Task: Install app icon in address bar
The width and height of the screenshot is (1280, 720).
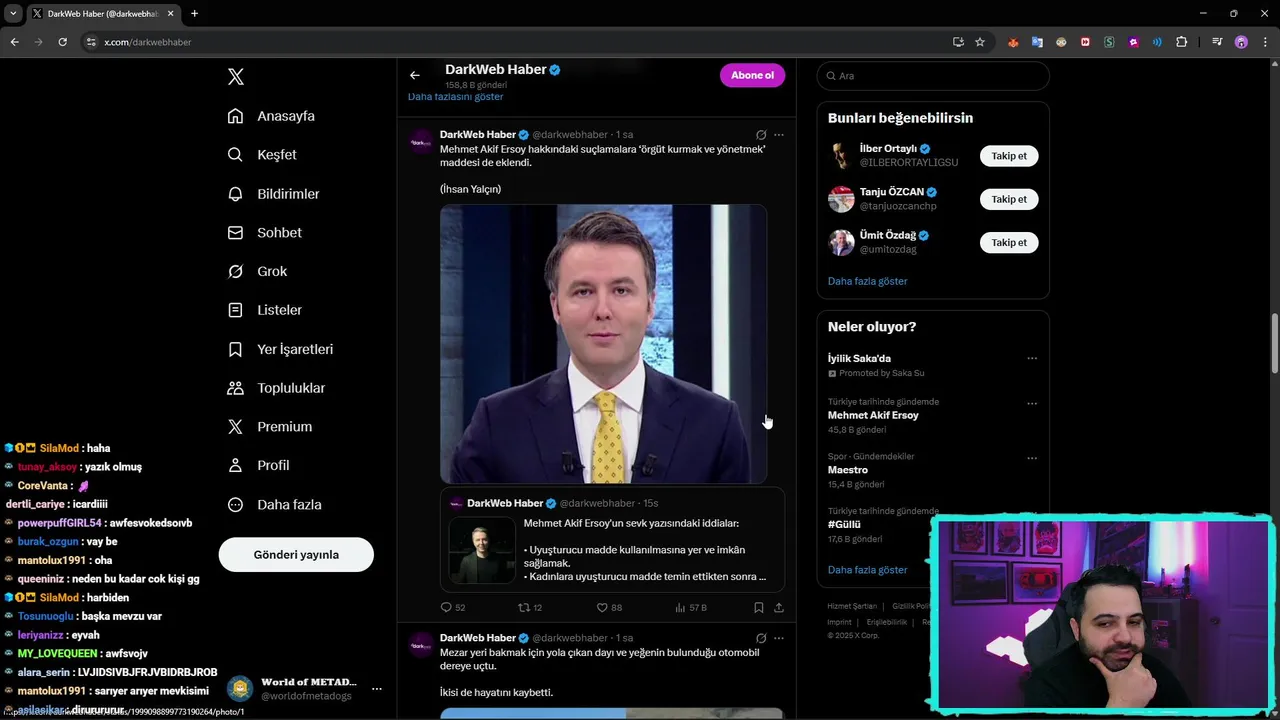Action: (958, 42)
